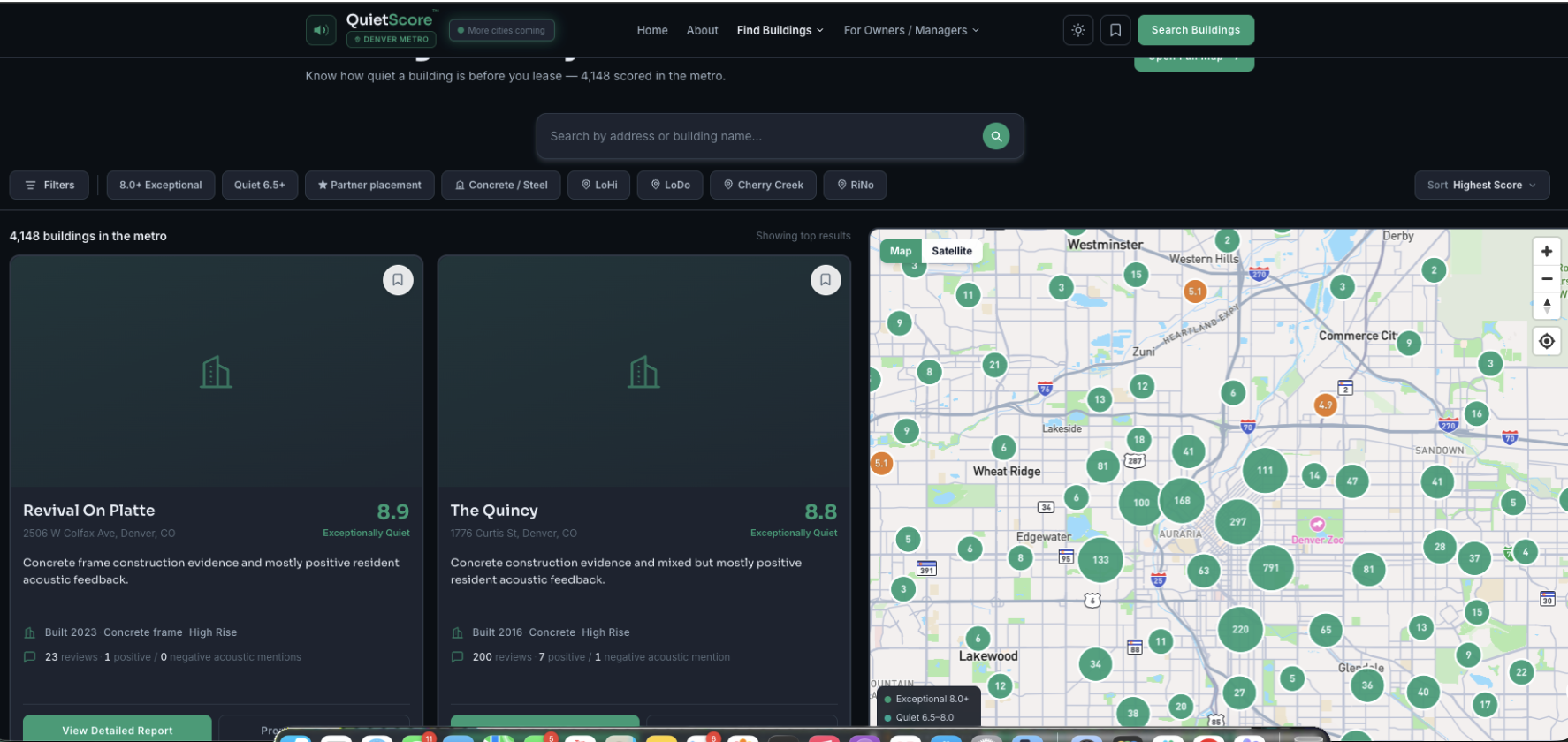Enable the Partner placement filter
Viewport: 1568px width, 742px height.
[x=369, y=185]
